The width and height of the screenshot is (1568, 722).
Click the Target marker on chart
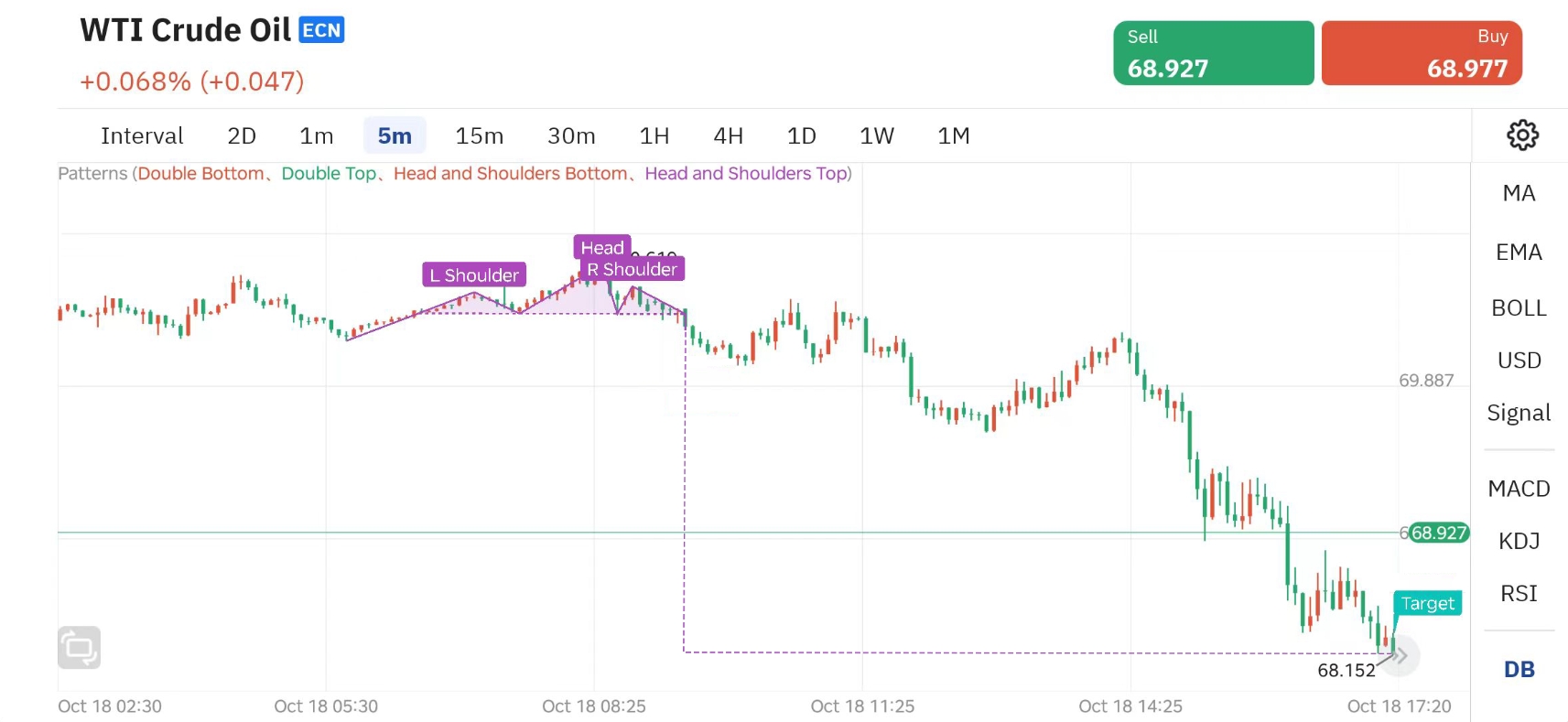pyautogui.click(x=1427, y=604)
